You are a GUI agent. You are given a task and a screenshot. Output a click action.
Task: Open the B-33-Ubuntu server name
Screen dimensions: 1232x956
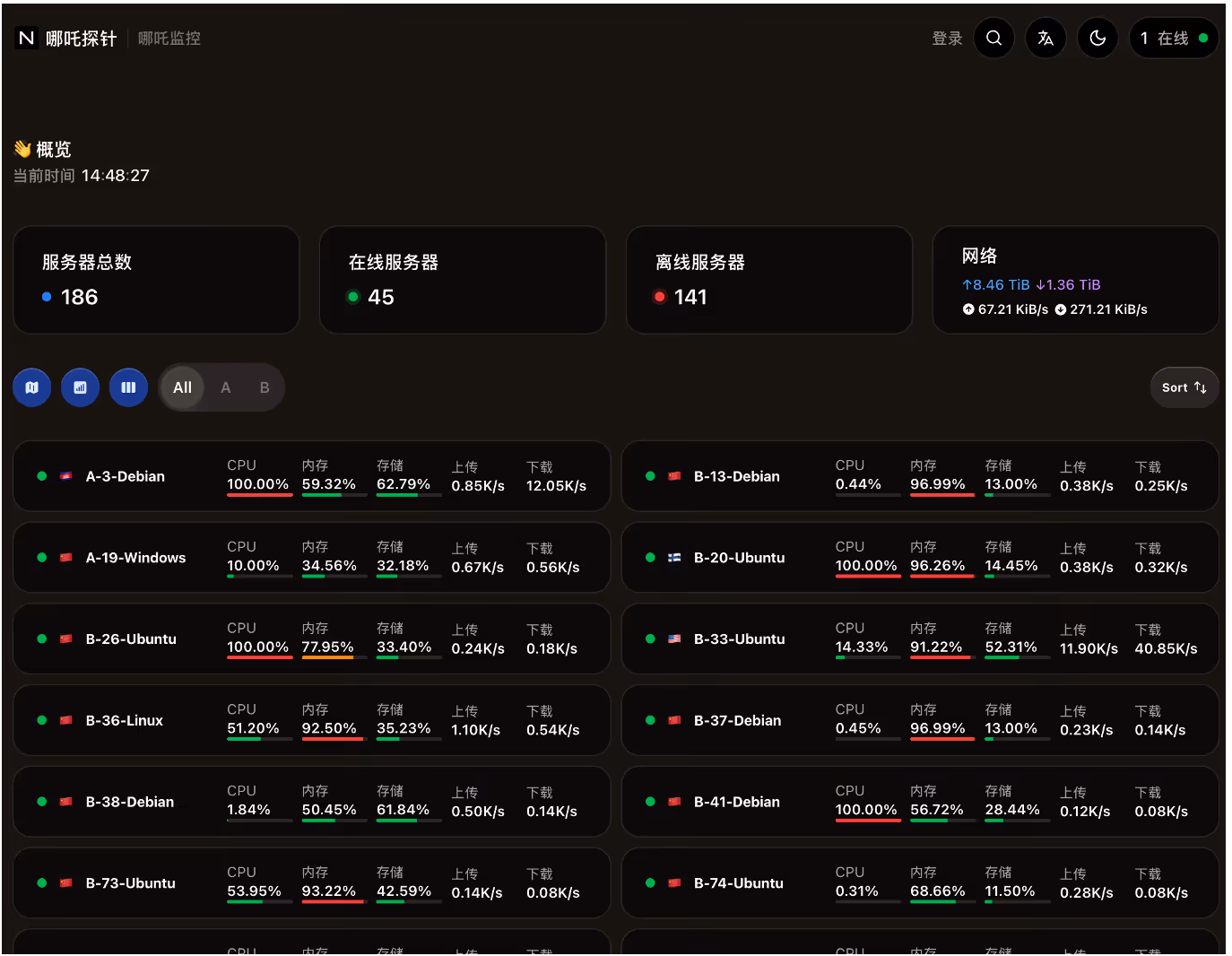click(740, 639)
